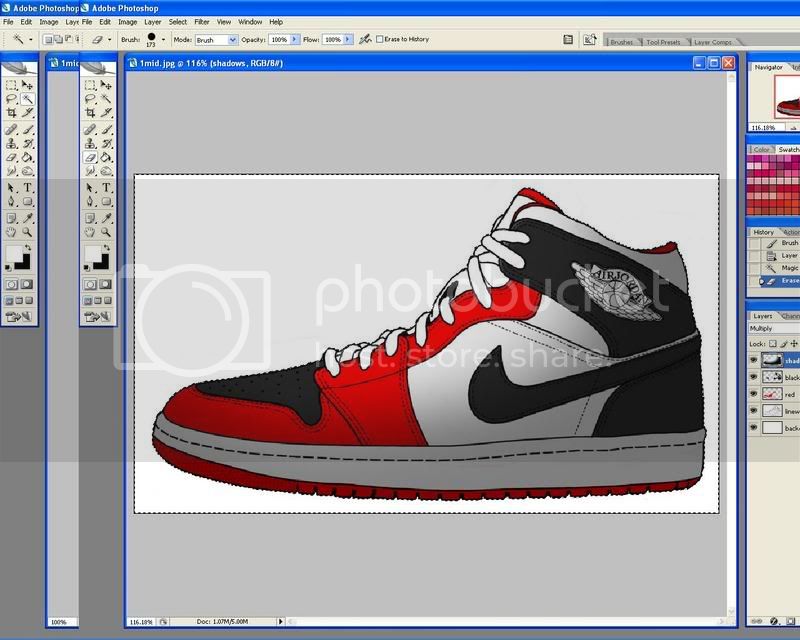Hide the black layer via its eye icon
The width and height of the screenshot is (800, 640).
point(754,377)
